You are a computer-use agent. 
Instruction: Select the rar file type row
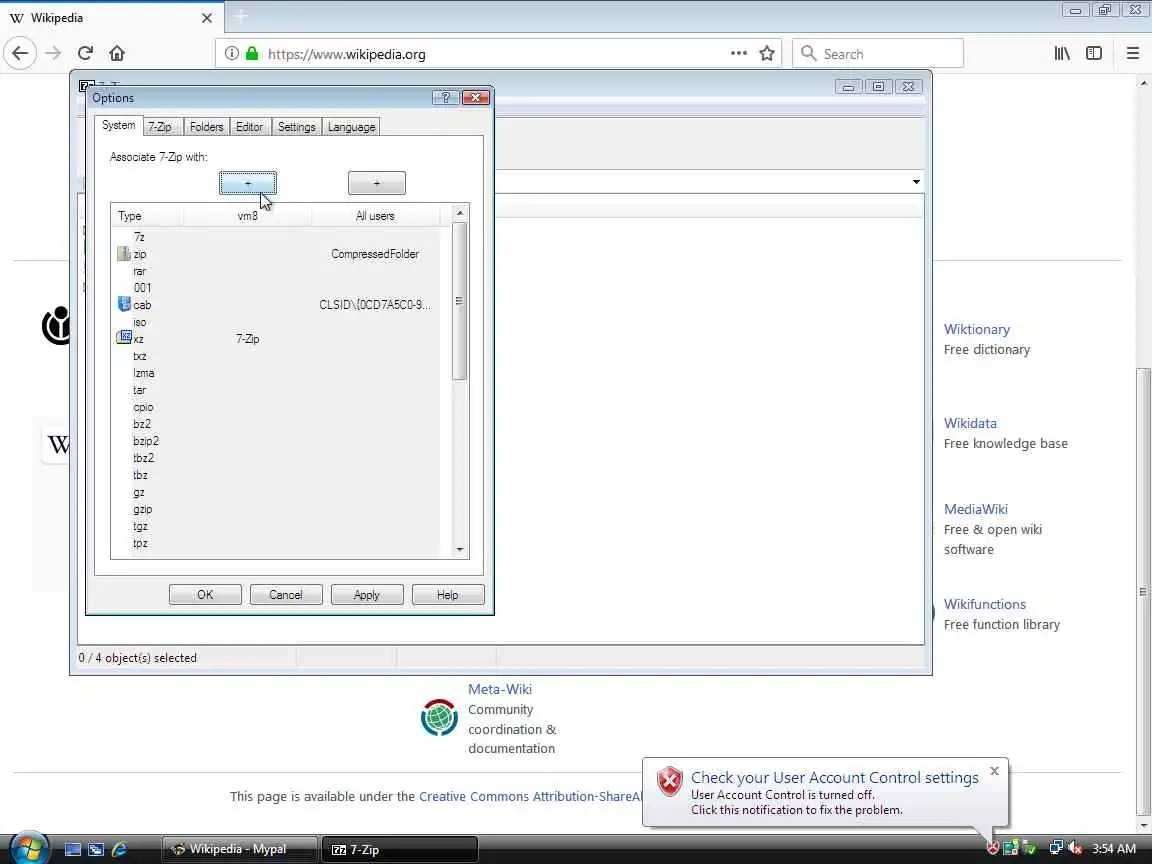coord(278,271)
